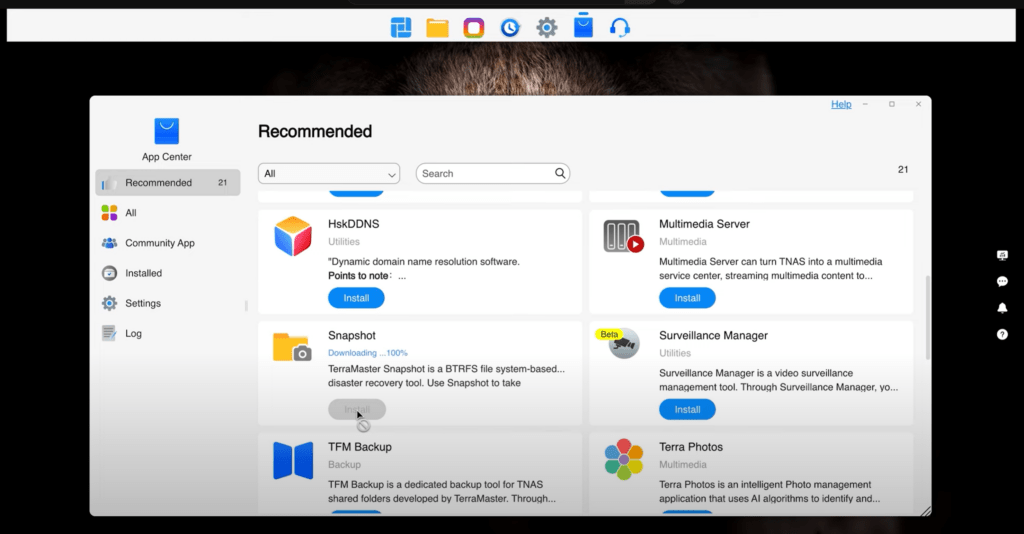Open the TFM Backup app icon

pyautogui.click(x=293, y=460)
